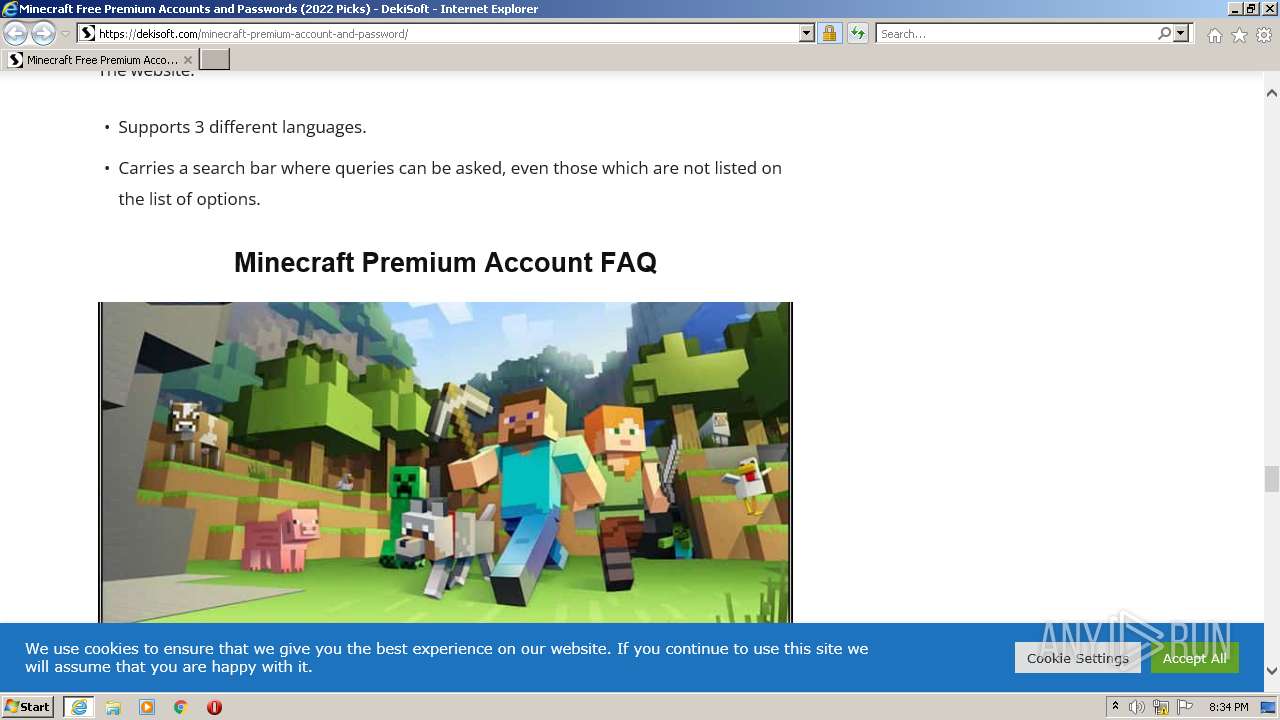Minimize the Internet Explorer window

[x=1235, y=8]
